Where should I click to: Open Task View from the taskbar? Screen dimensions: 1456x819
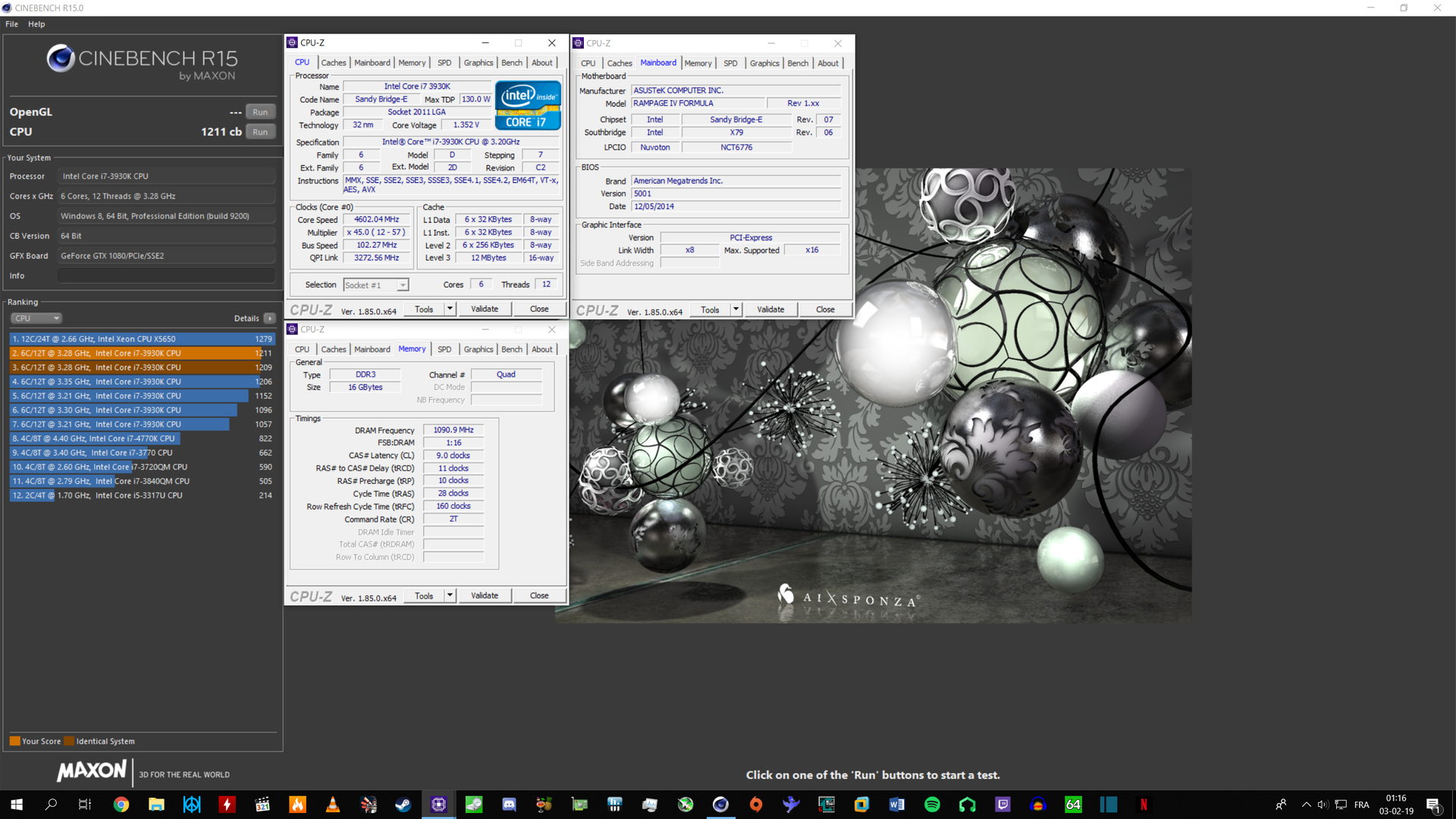(x=85, y=805)
